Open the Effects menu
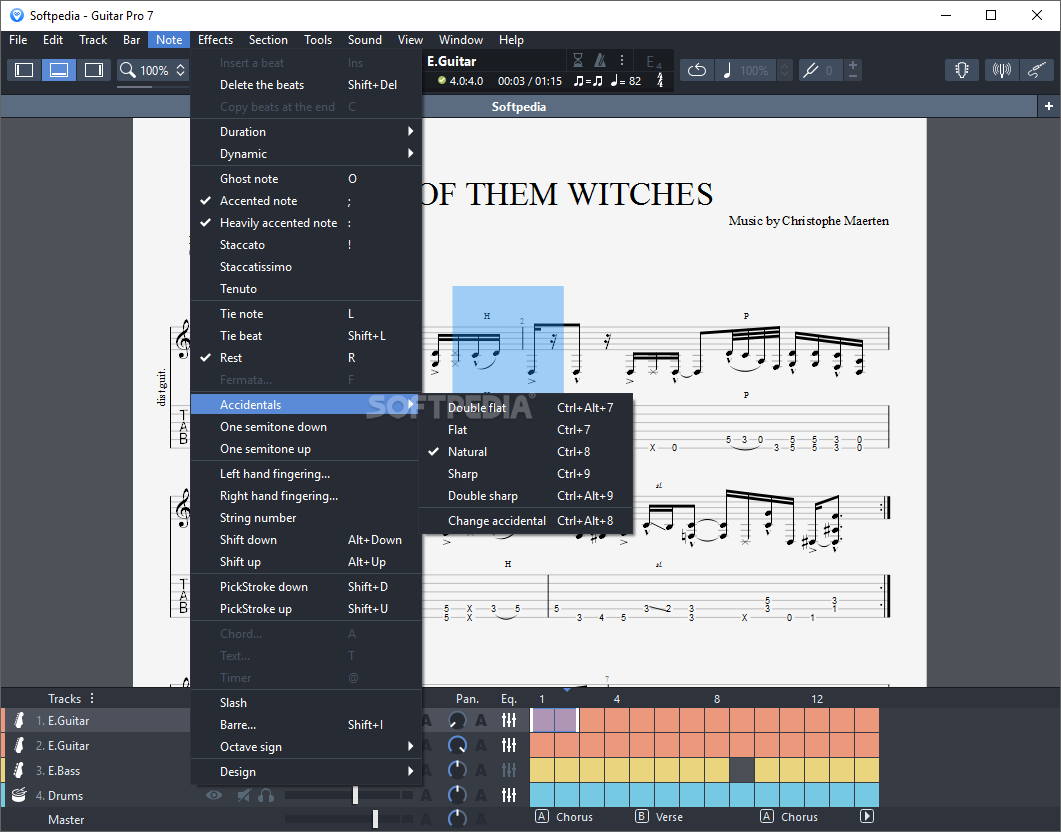The width and height of the screenshot is (1061, 832). pos(215,40)
